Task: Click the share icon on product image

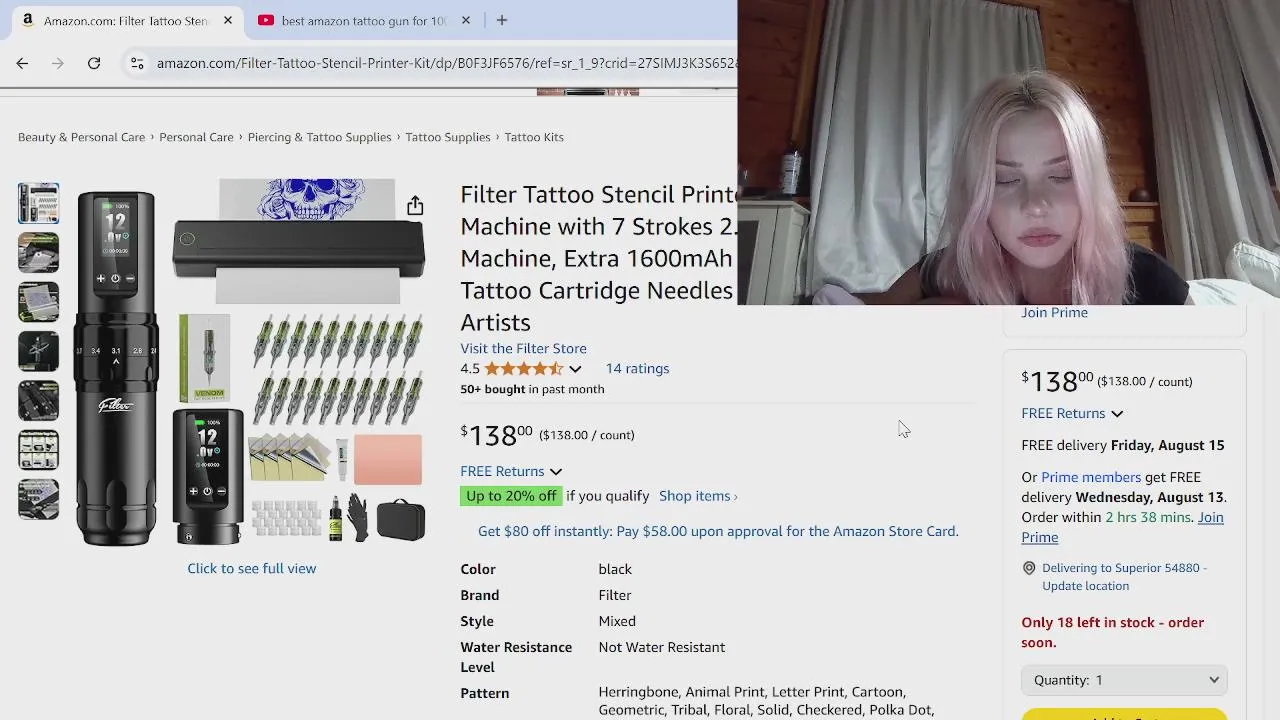Action: coord(415,206)
